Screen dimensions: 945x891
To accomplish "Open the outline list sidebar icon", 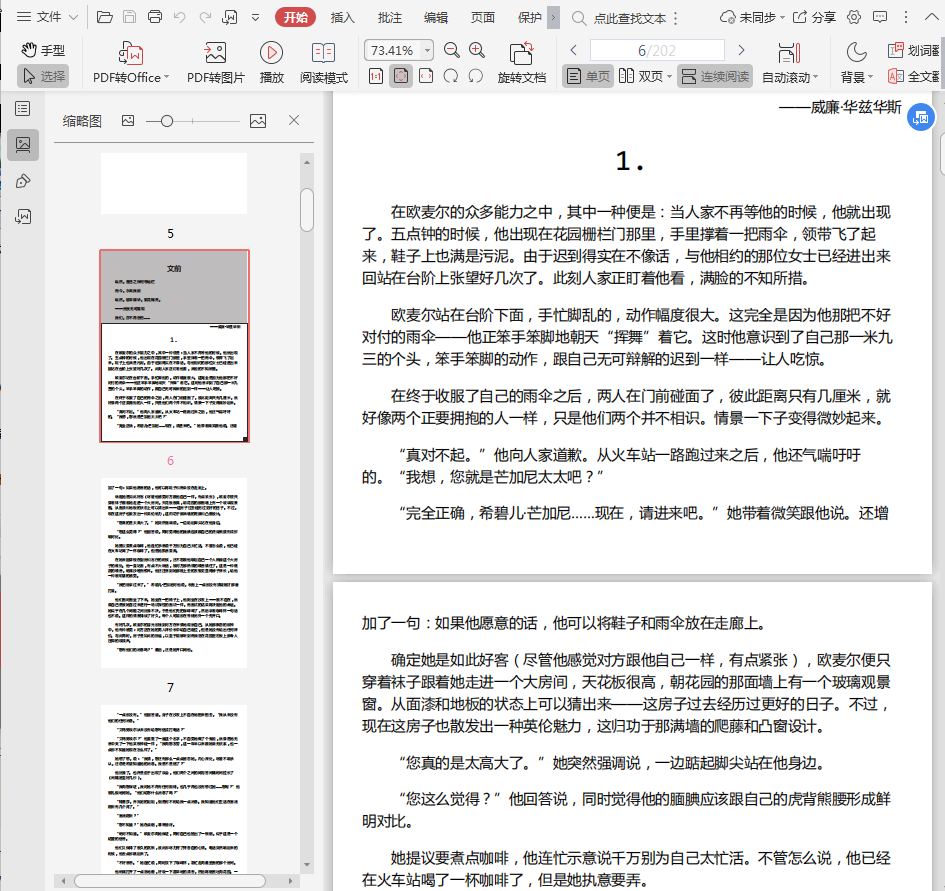I will click(23, 109).
